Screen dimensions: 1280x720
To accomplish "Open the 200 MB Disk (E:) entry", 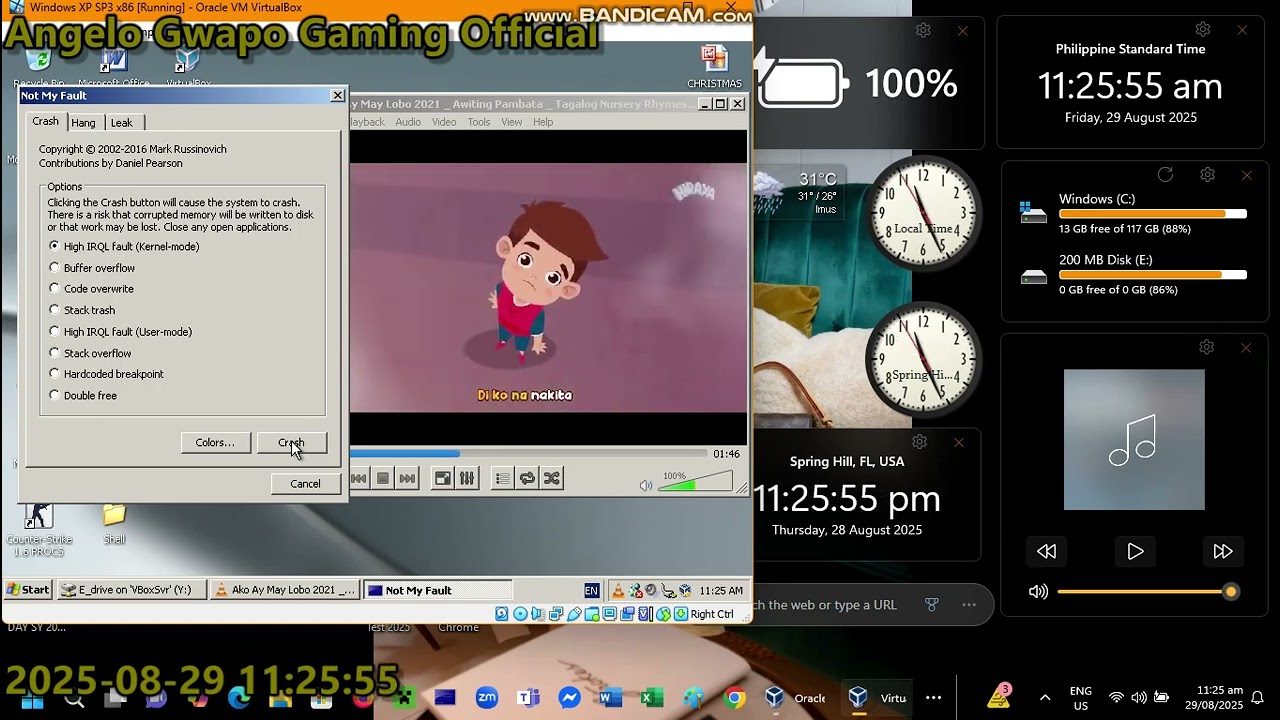I will (x=1133, y=274).
